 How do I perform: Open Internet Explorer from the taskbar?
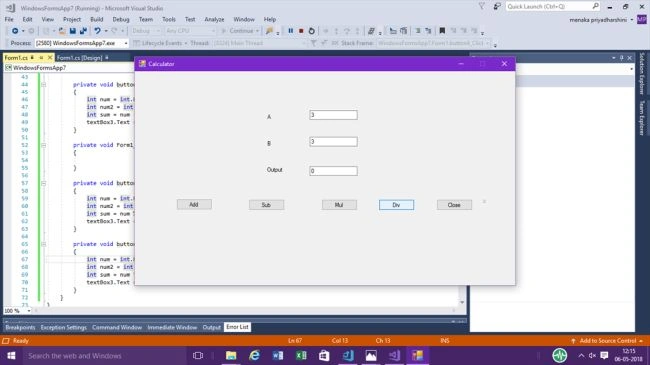click(254, 355)
